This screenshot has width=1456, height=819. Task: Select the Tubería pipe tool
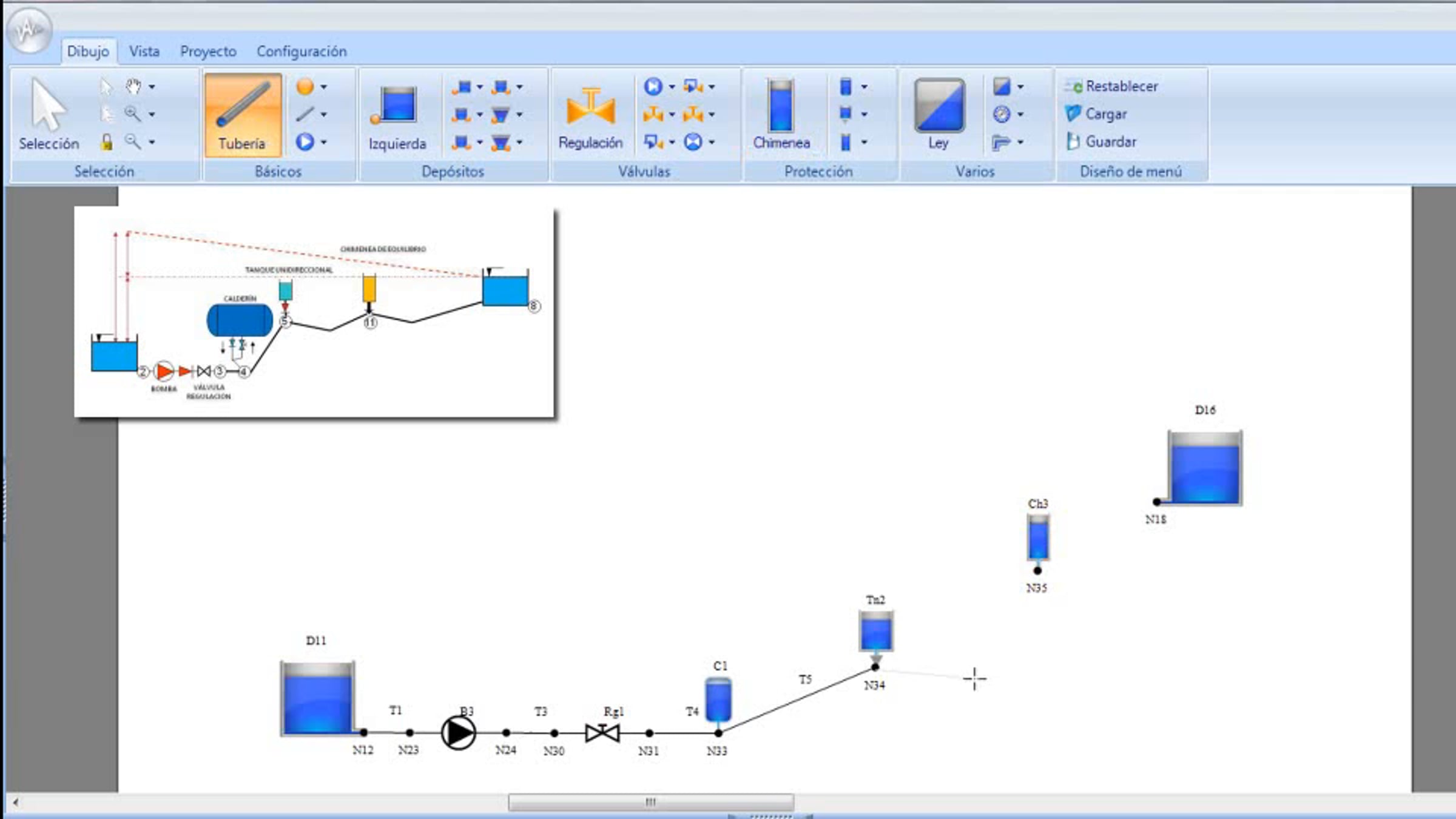point(243,115)
